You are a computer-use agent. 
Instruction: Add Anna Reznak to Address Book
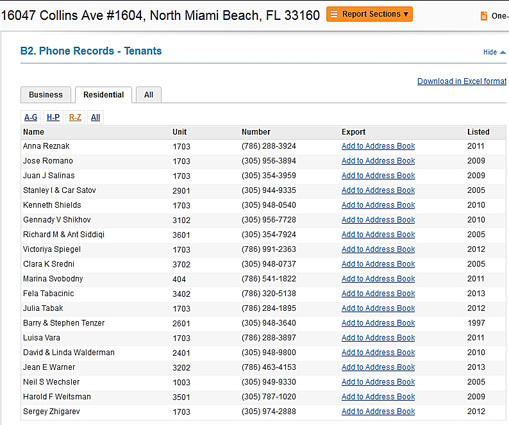378,146
